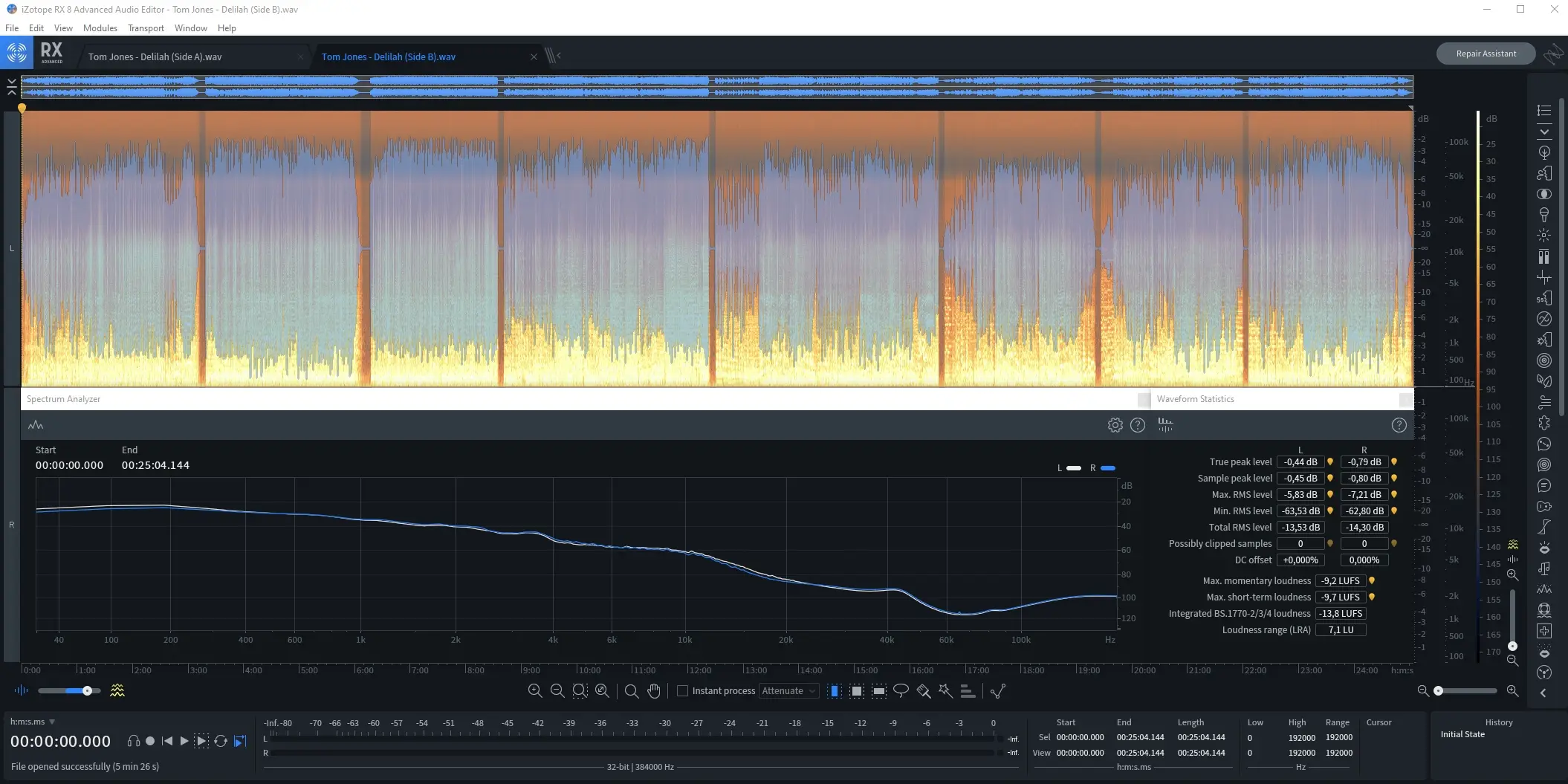Open Spectrum Analyzer settings gear

coord(1115,425)
